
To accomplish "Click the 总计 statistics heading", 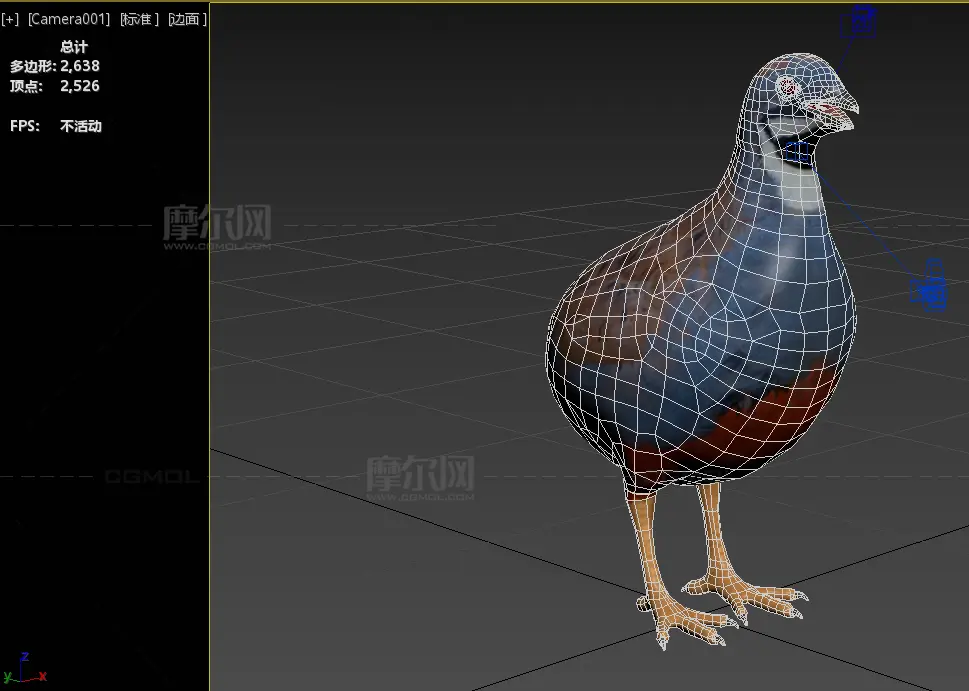I will pos(74,47).
